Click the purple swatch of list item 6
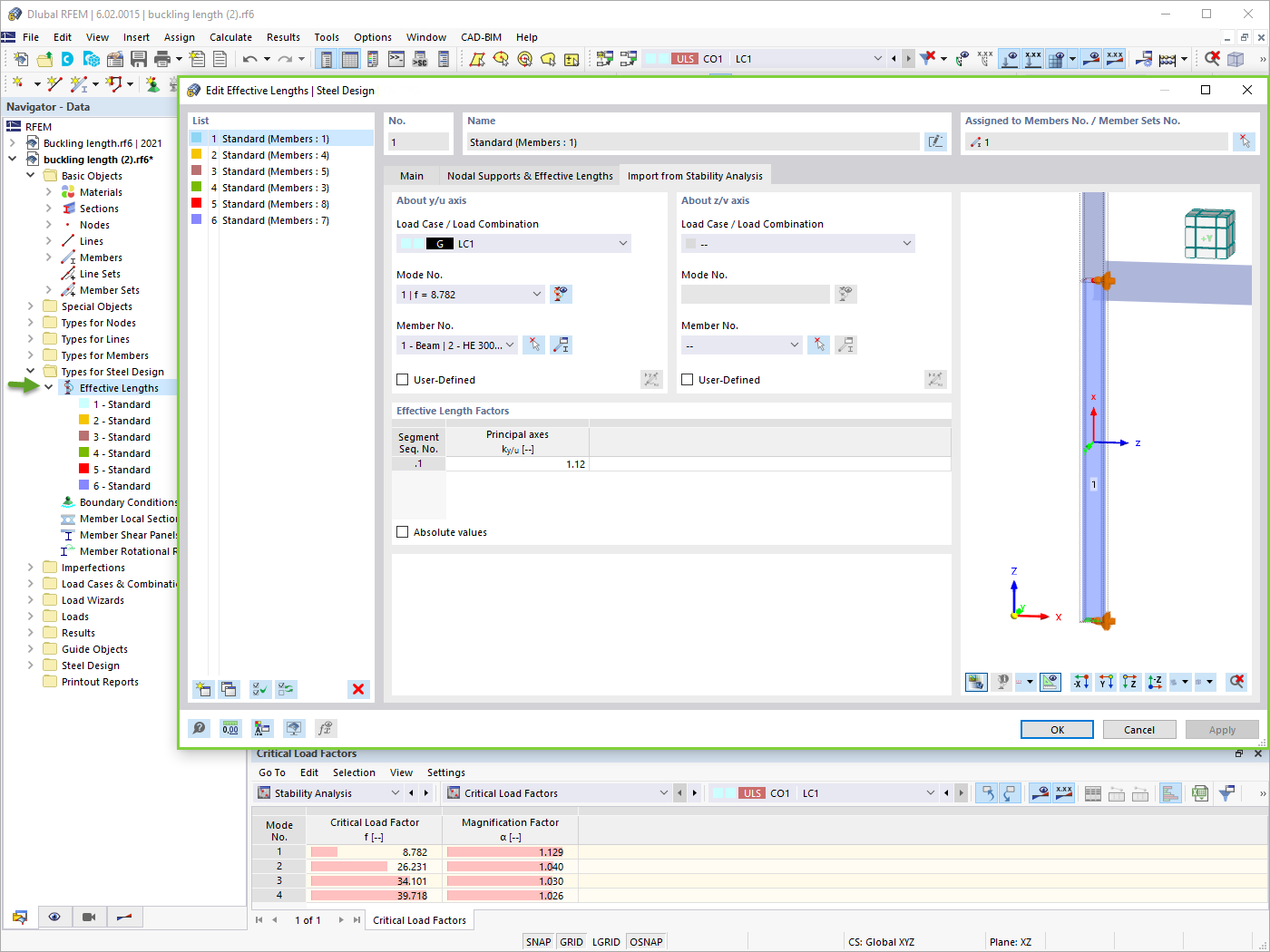Screen dimensions: 1270x952 click(197, 220)
